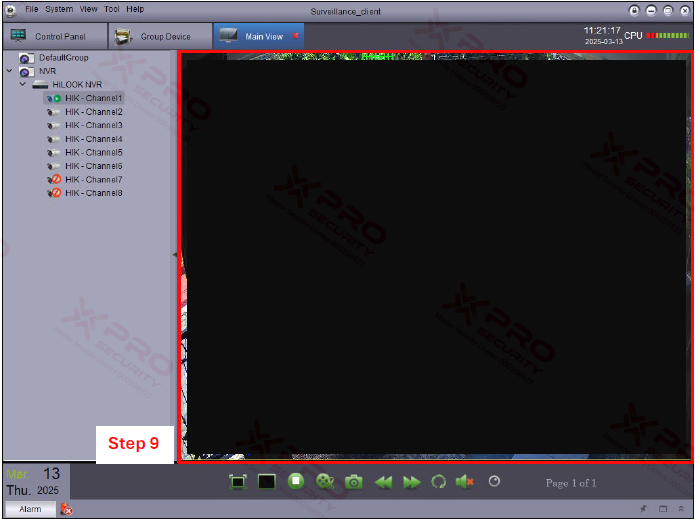Select HIK - Channel8 camera
This screenshot has width=695, height=519.
click(x=94, y=193)
